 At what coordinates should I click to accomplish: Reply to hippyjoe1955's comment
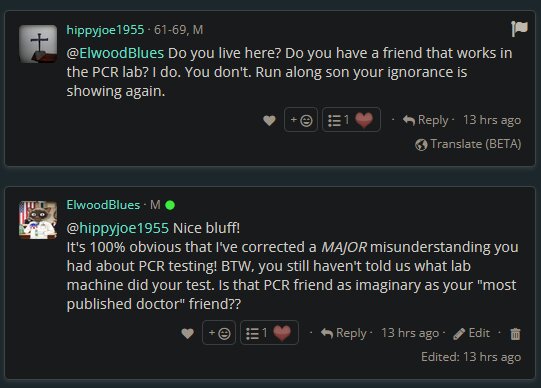426,120
